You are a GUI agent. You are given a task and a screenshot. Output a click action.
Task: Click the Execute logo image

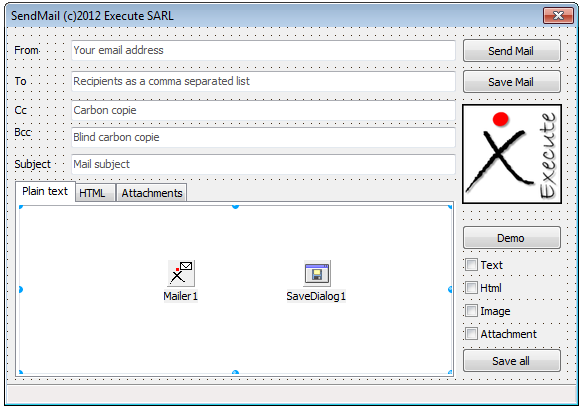pyautogui.click(x=512, y=154)
